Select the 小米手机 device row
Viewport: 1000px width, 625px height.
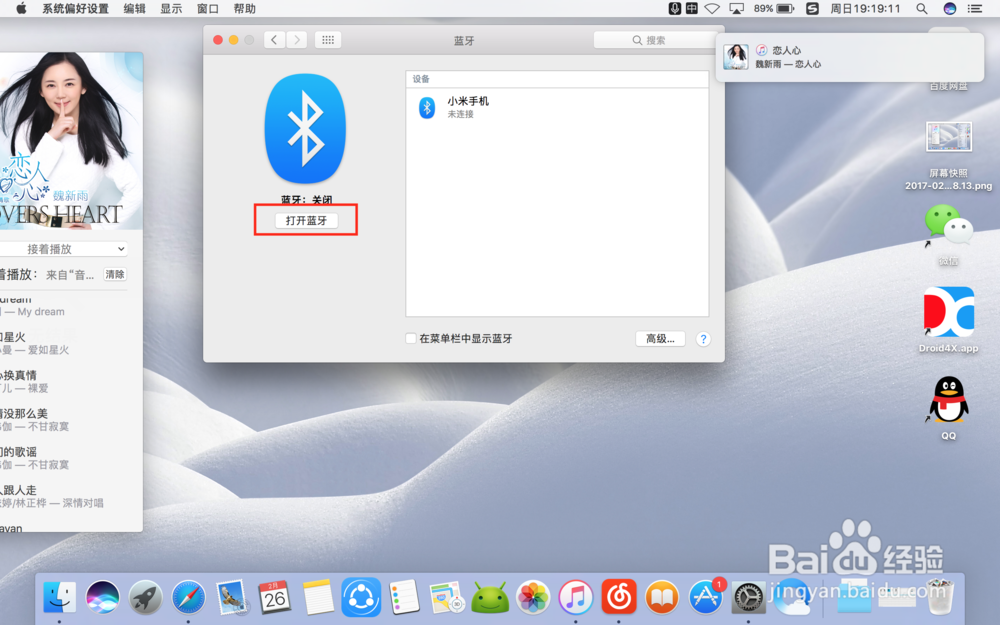(x=557, y=107)
